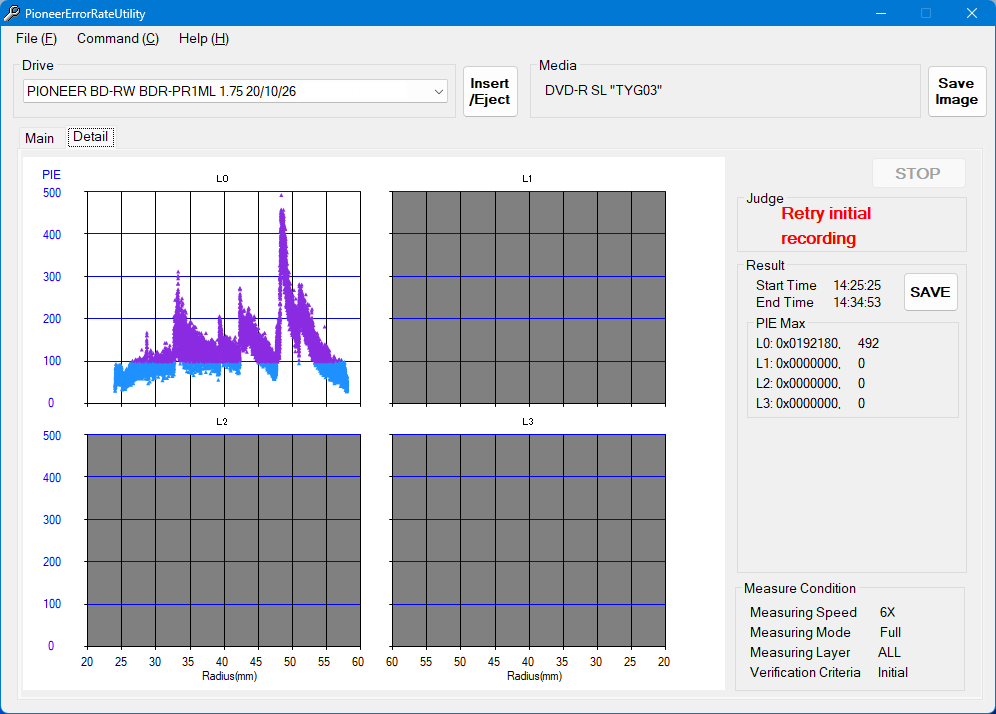The height and width of the screenshot is (714, 996).
Task: Click the L0 PIE Max value 492
Action: click(868, 343)
